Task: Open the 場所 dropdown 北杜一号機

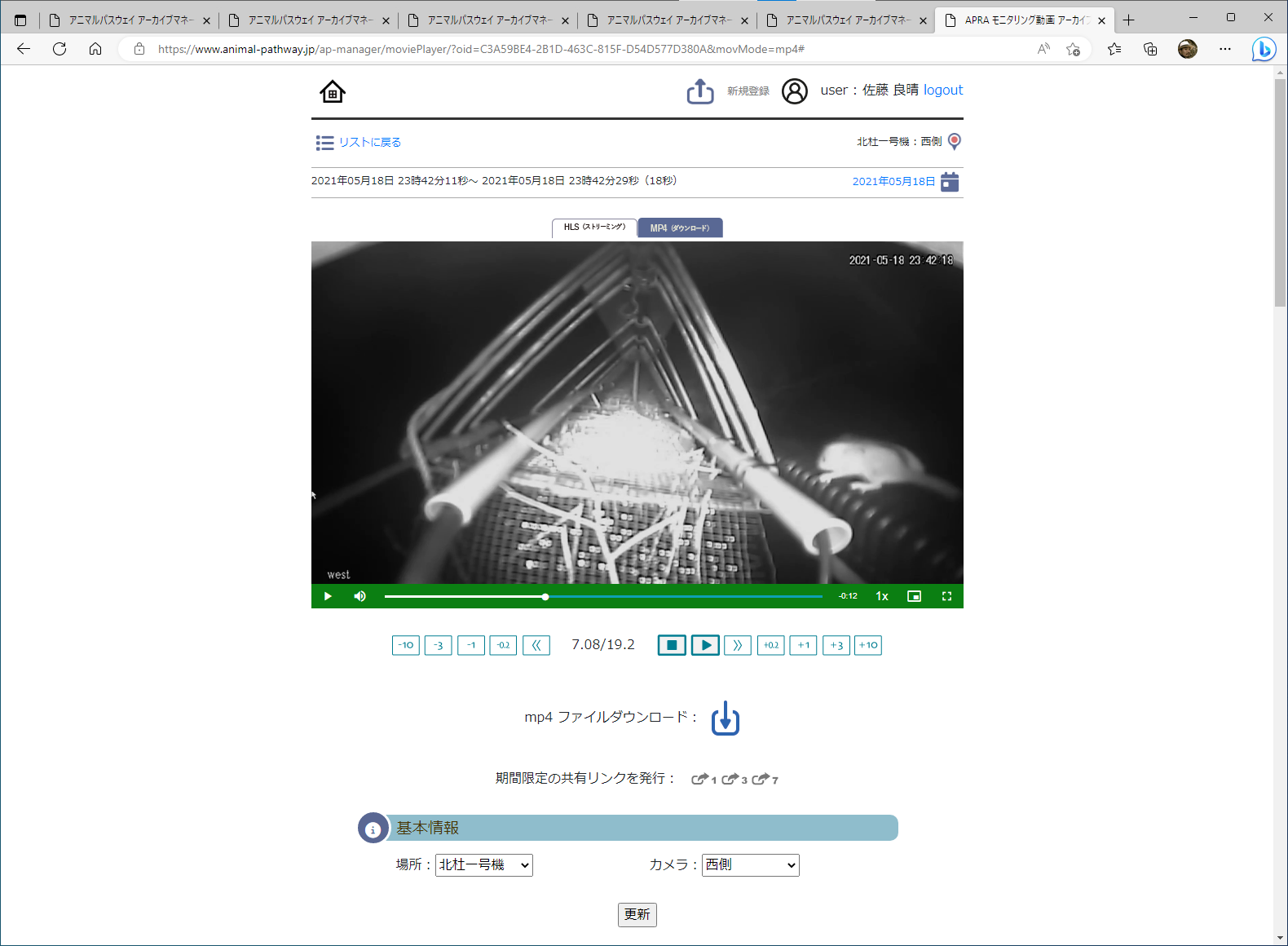Action: pyautogui.click(x=484, y=865)
